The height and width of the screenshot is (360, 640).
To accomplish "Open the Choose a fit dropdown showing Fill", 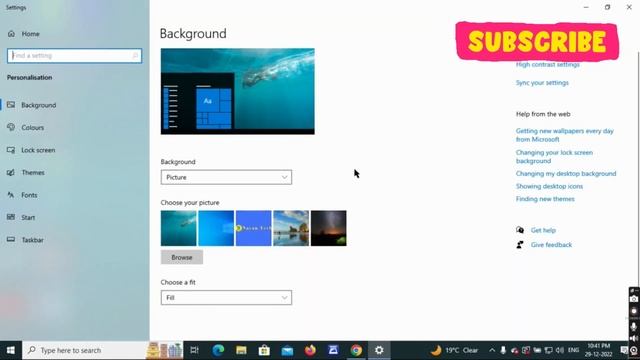I will 226,298.
